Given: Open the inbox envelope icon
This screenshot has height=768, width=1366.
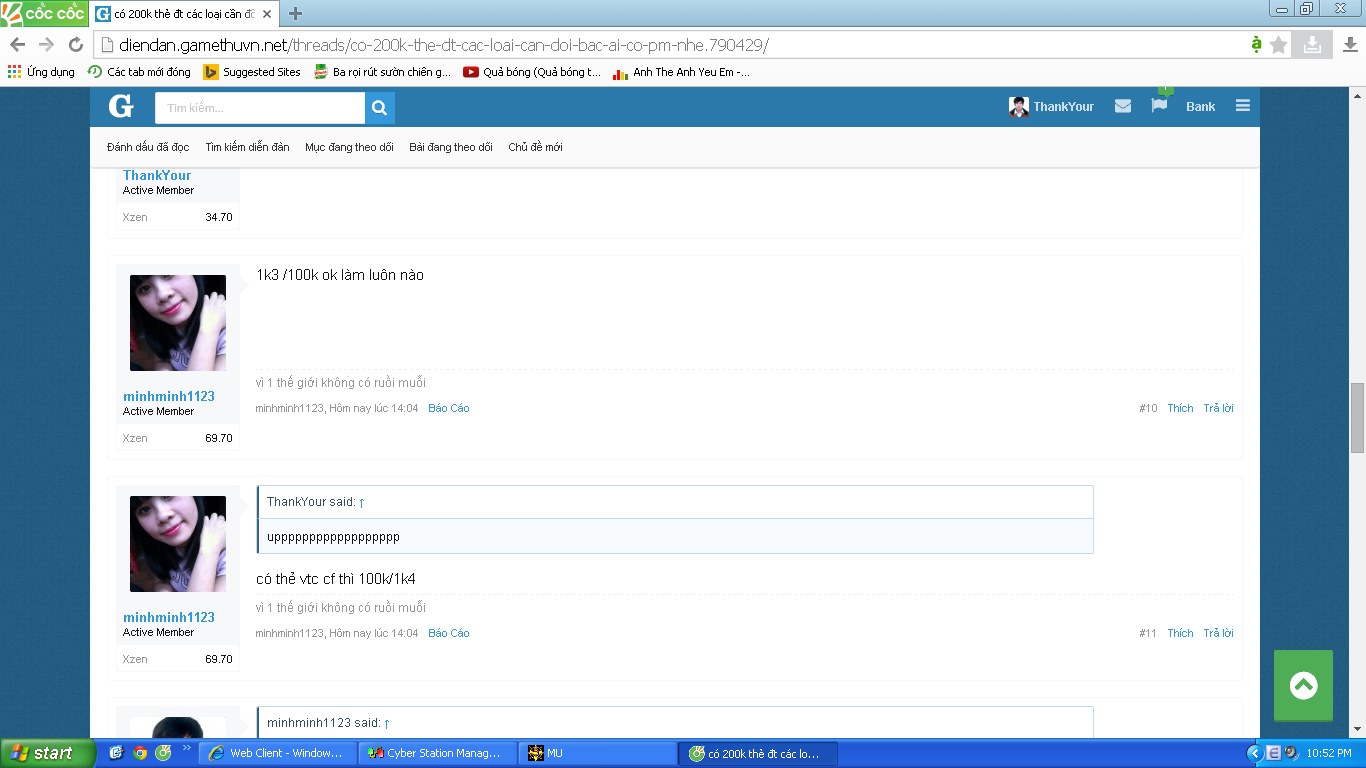Looking at the screenshot, I should click(x=1123, y=106).
